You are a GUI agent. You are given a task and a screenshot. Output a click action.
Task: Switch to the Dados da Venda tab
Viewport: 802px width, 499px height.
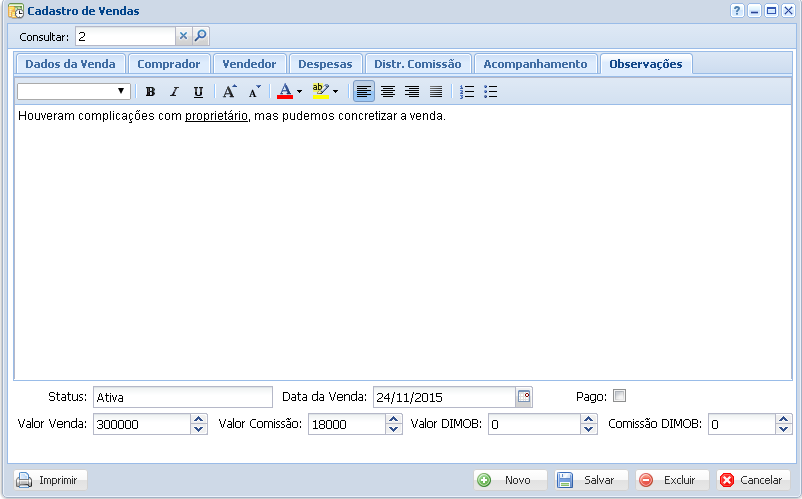click(x=70, y=64)
